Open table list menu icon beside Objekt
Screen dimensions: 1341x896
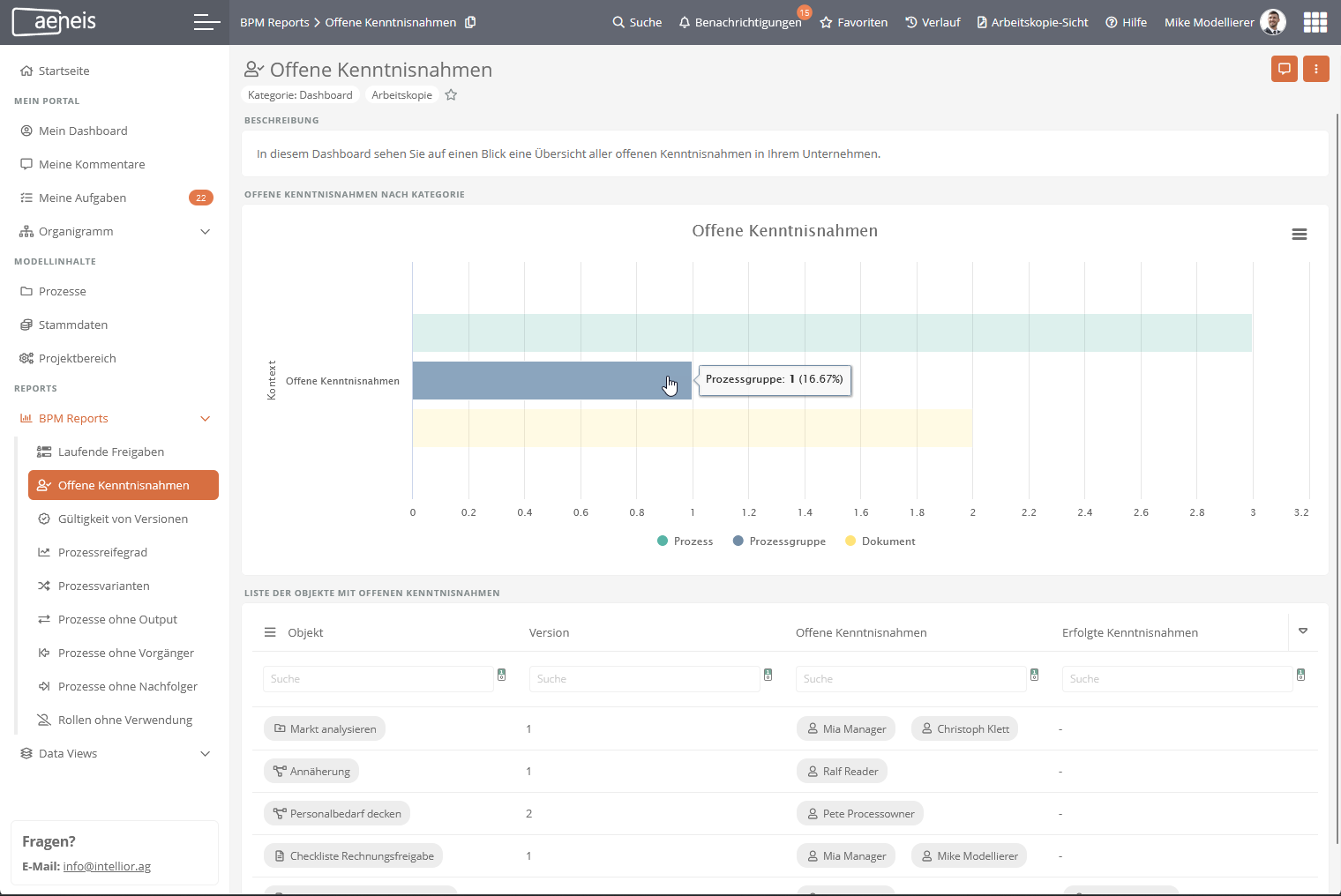click(x=270, y=632)
